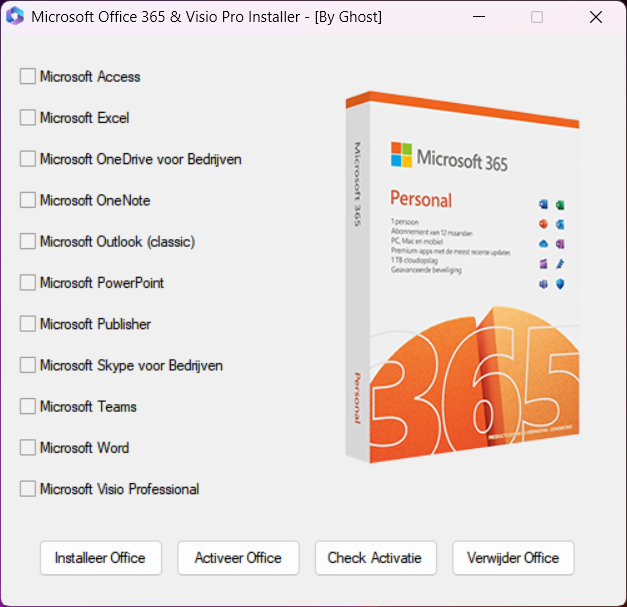Toggle Microsoft Outlook (classic) checkbox

28,242
